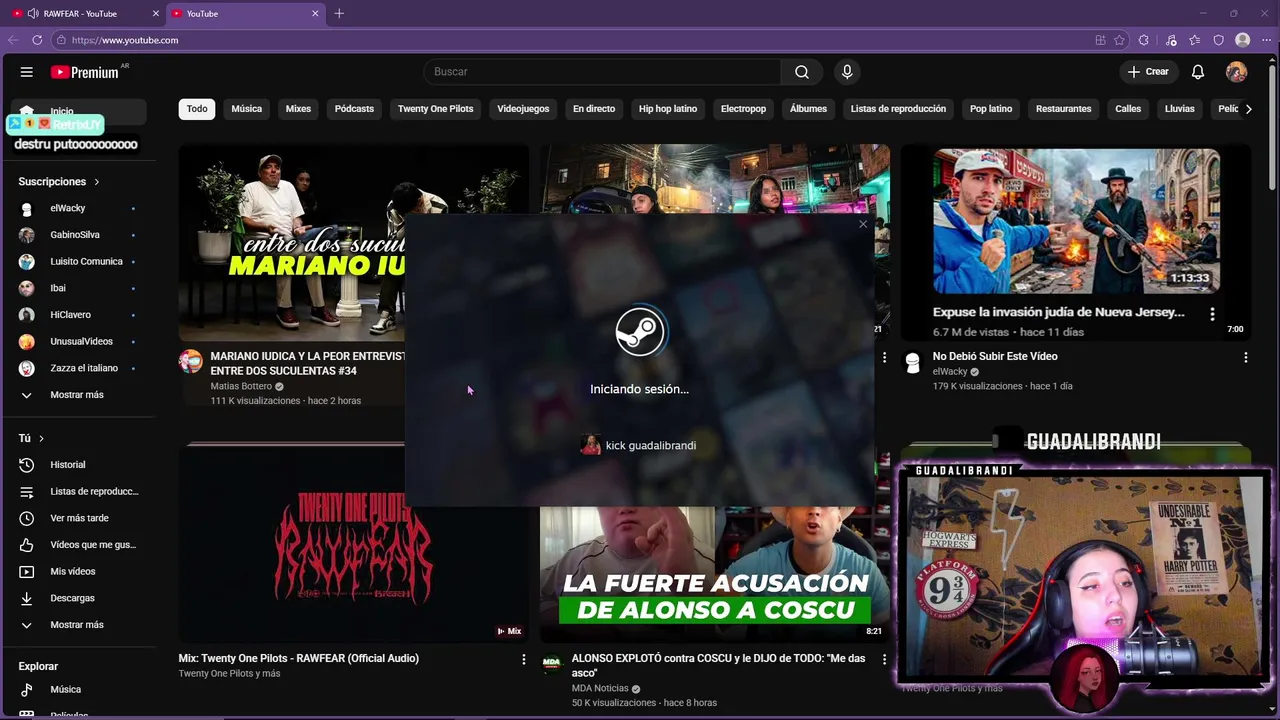Click the magnifying glass search button
The image size is (1280, 720).
pos(802,72)
